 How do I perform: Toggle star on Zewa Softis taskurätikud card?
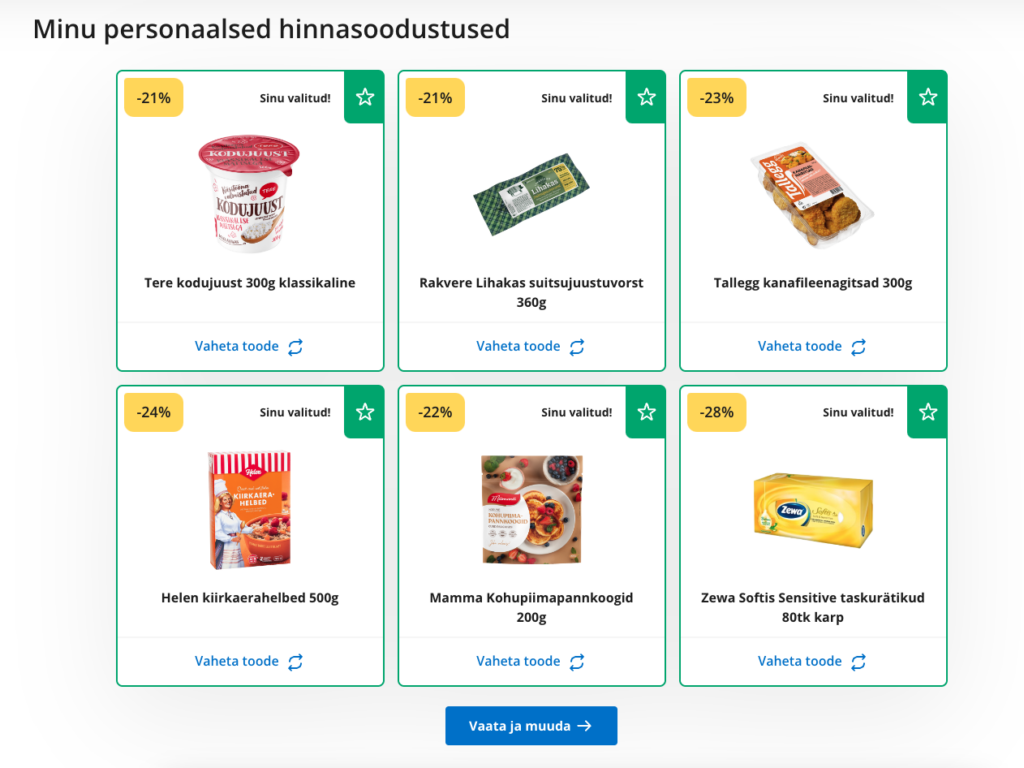(x=928, y=412)
